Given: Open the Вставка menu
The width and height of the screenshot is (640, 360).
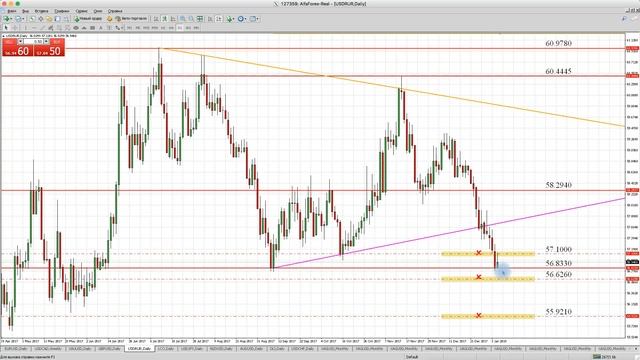Looking at the screenshot, I should click(x=41, y=11).
